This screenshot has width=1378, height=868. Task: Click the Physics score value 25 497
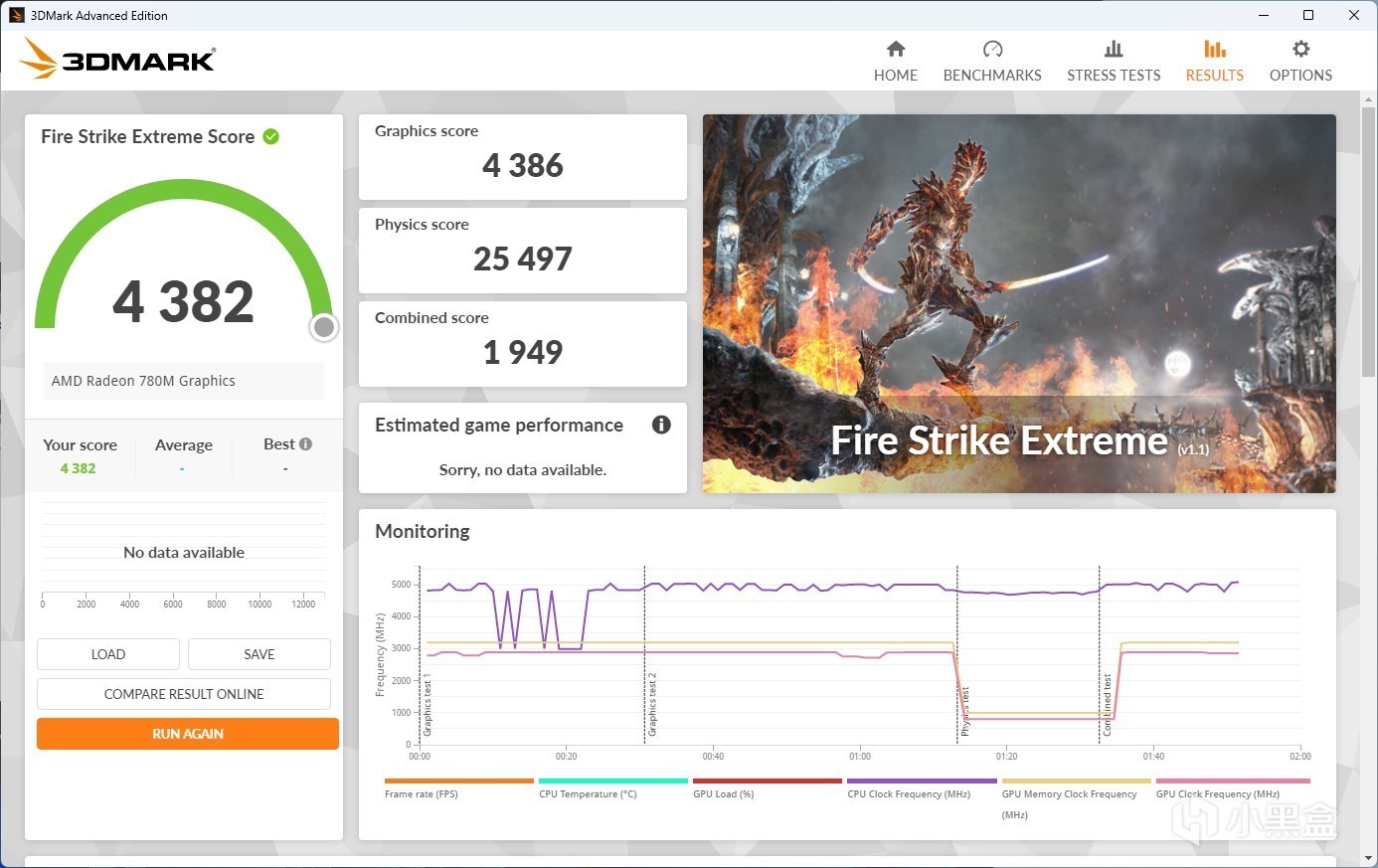pyautogui.click(x=523, y=259)
